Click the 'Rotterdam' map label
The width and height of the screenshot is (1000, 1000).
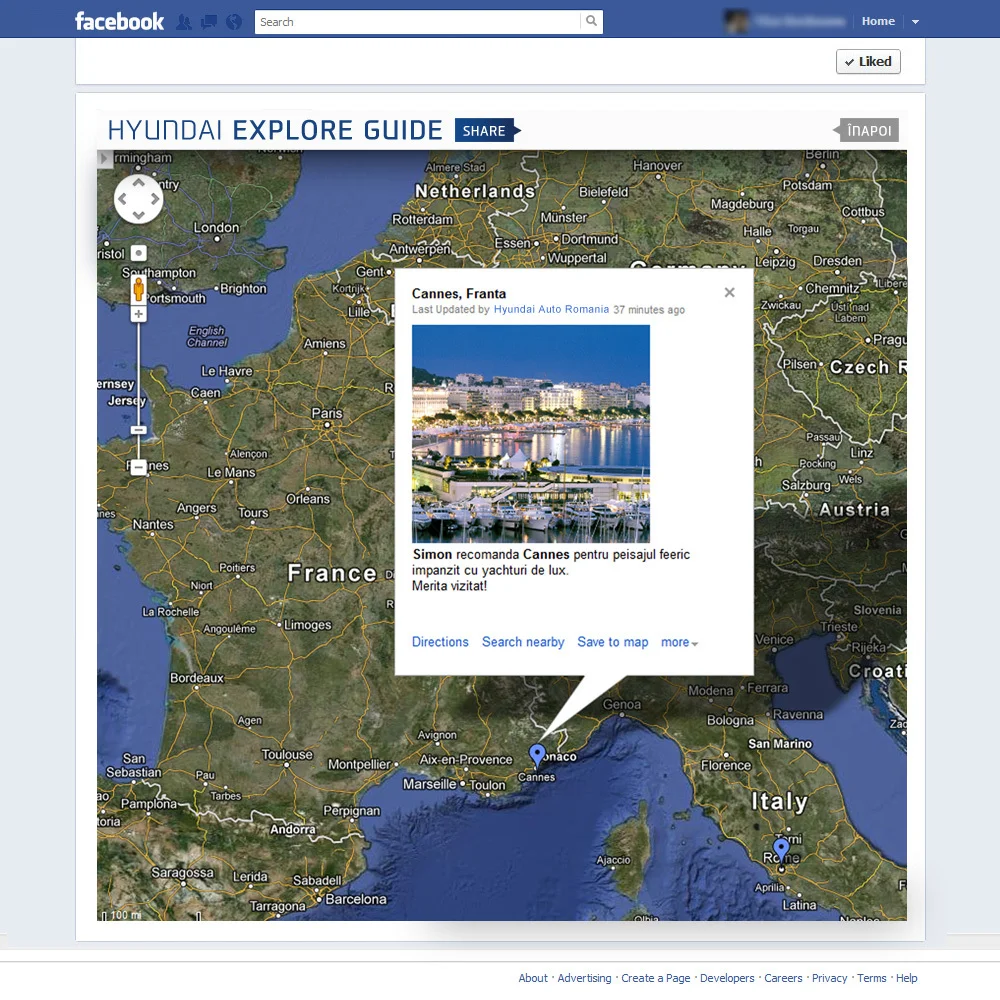(422, 219)
